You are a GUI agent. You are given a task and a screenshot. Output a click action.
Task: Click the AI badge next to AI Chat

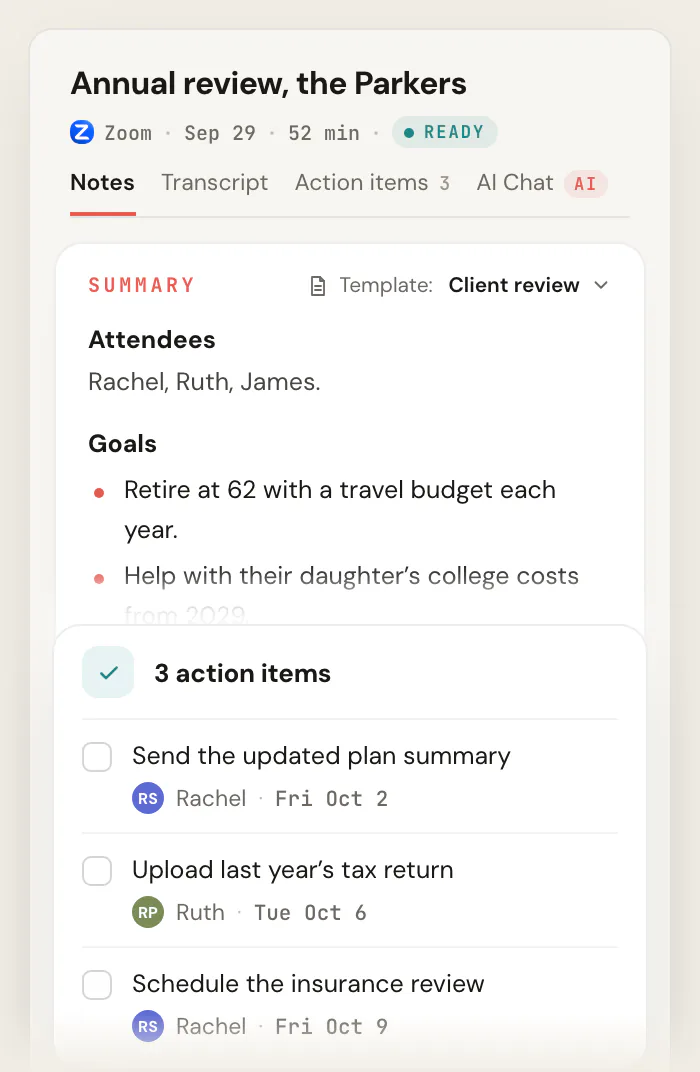point(585,184)
